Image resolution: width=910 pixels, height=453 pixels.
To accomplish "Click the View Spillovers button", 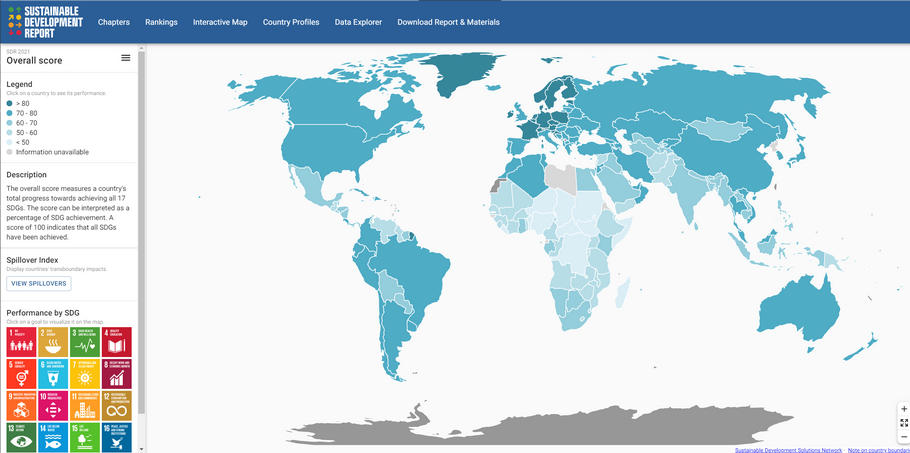I will point(39,283).
